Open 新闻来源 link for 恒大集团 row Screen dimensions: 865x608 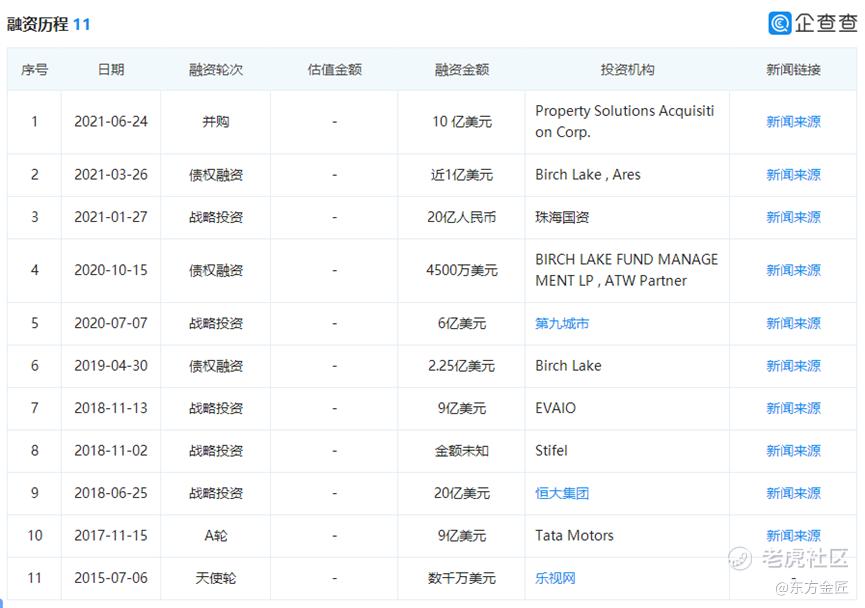793,493
